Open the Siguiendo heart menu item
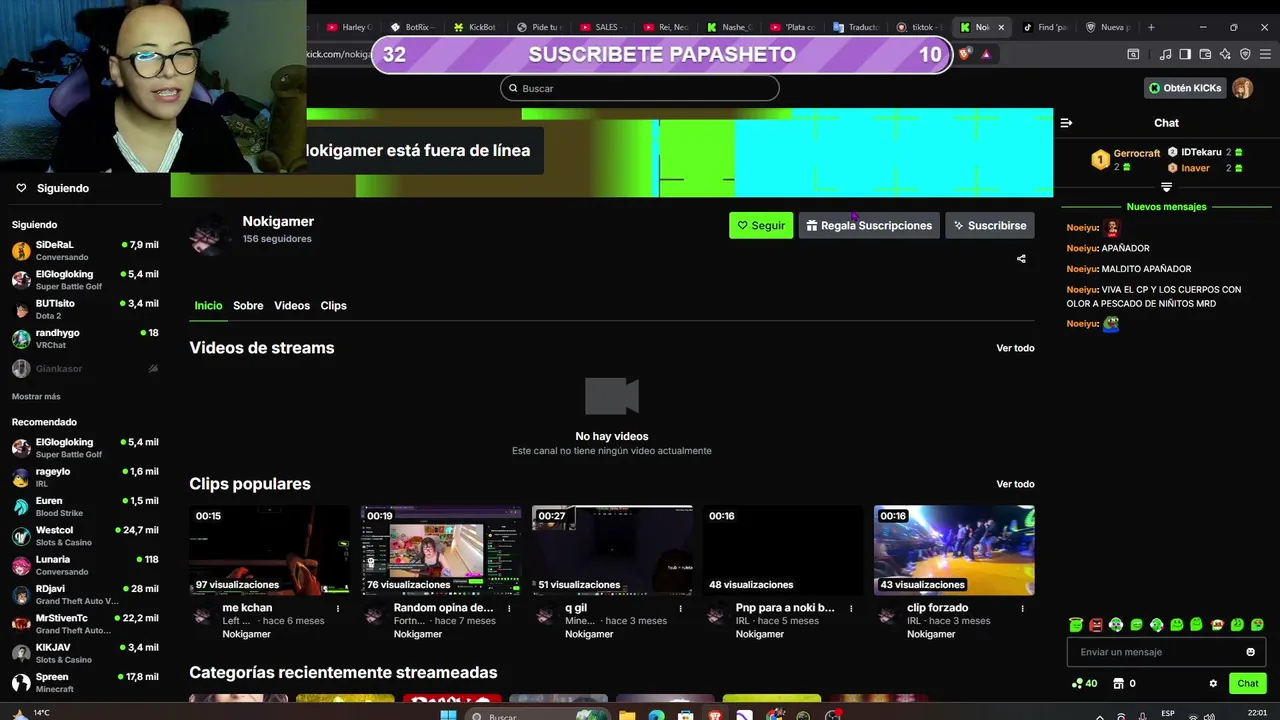The width and height of the screenshot is (1280, 720). click(52, 188)
